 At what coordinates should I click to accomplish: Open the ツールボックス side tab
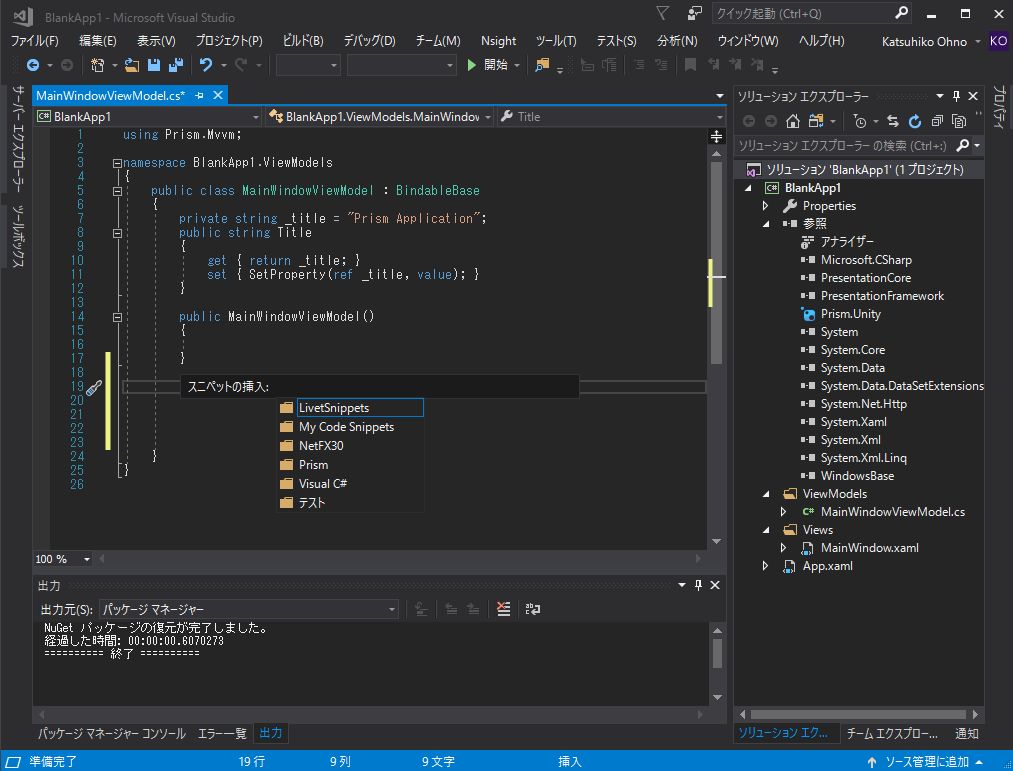[18, 235]
